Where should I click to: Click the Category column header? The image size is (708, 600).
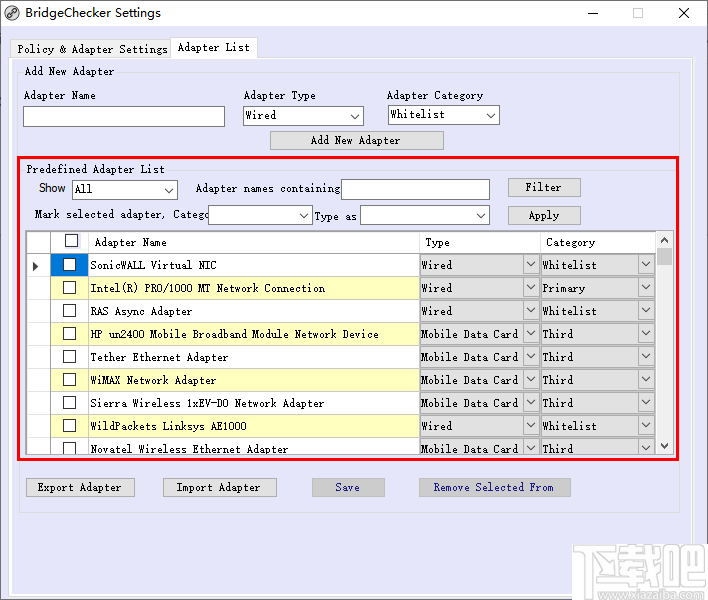tap(598, 242)
